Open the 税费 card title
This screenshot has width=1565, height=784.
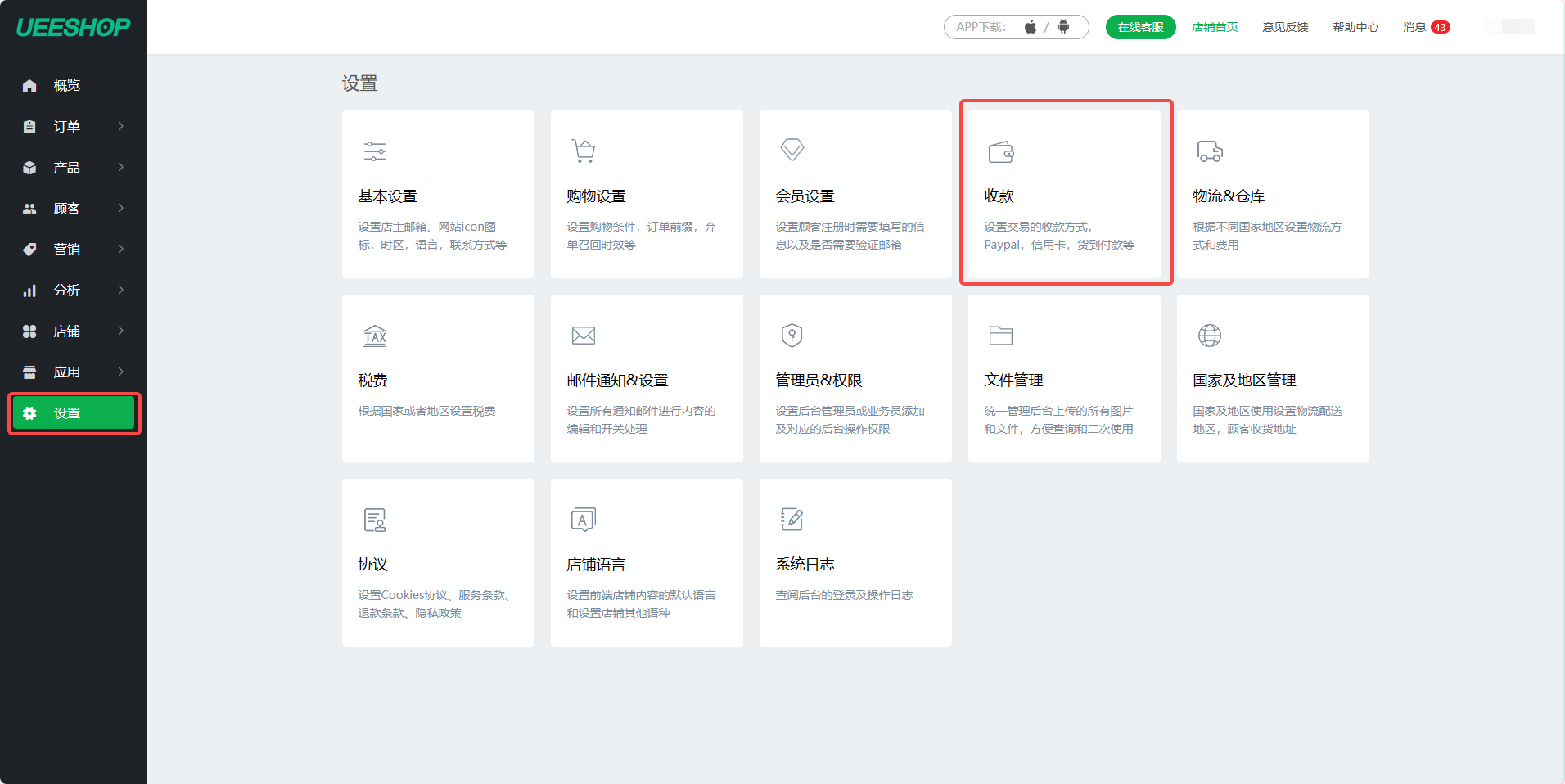[x=373, y=381]
